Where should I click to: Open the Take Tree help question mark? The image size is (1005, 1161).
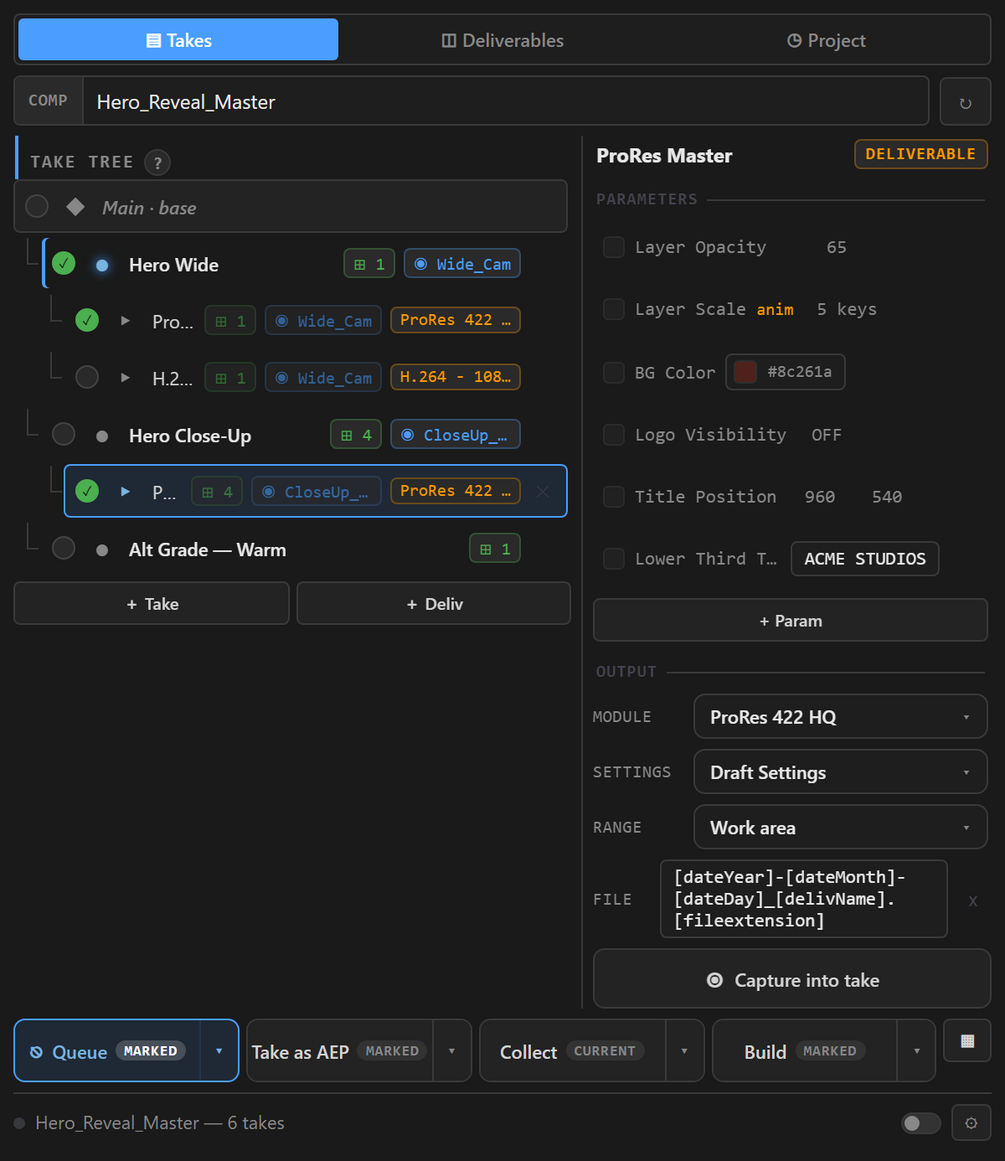(x=157, y=162)
